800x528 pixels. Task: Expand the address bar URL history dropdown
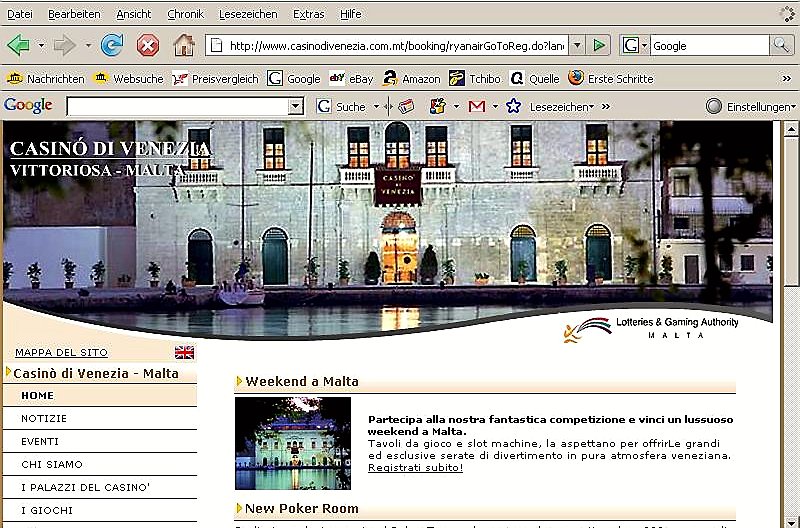(575, 45)
